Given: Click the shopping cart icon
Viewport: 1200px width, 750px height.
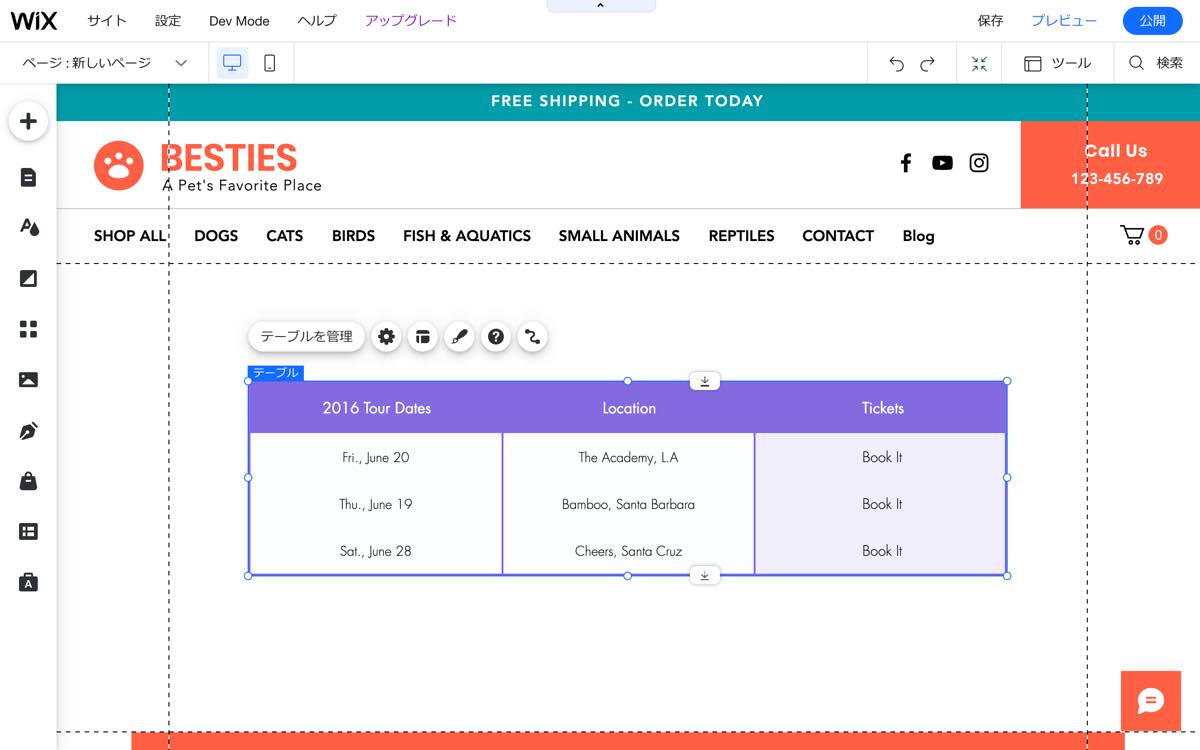Looking at the screenshot, I should (1133, 235).
